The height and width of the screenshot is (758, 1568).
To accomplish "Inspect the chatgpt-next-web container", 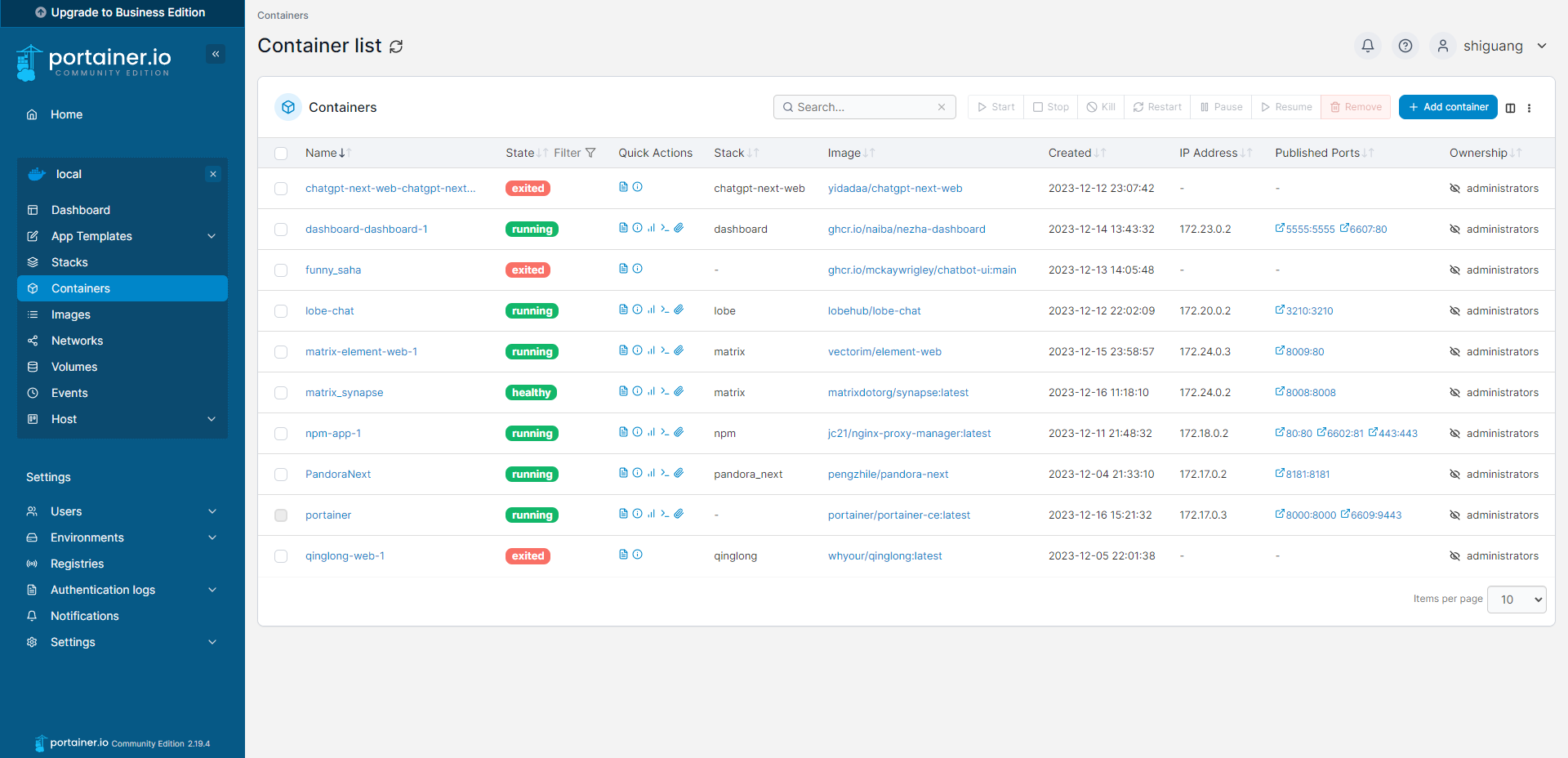I will 637,187.
